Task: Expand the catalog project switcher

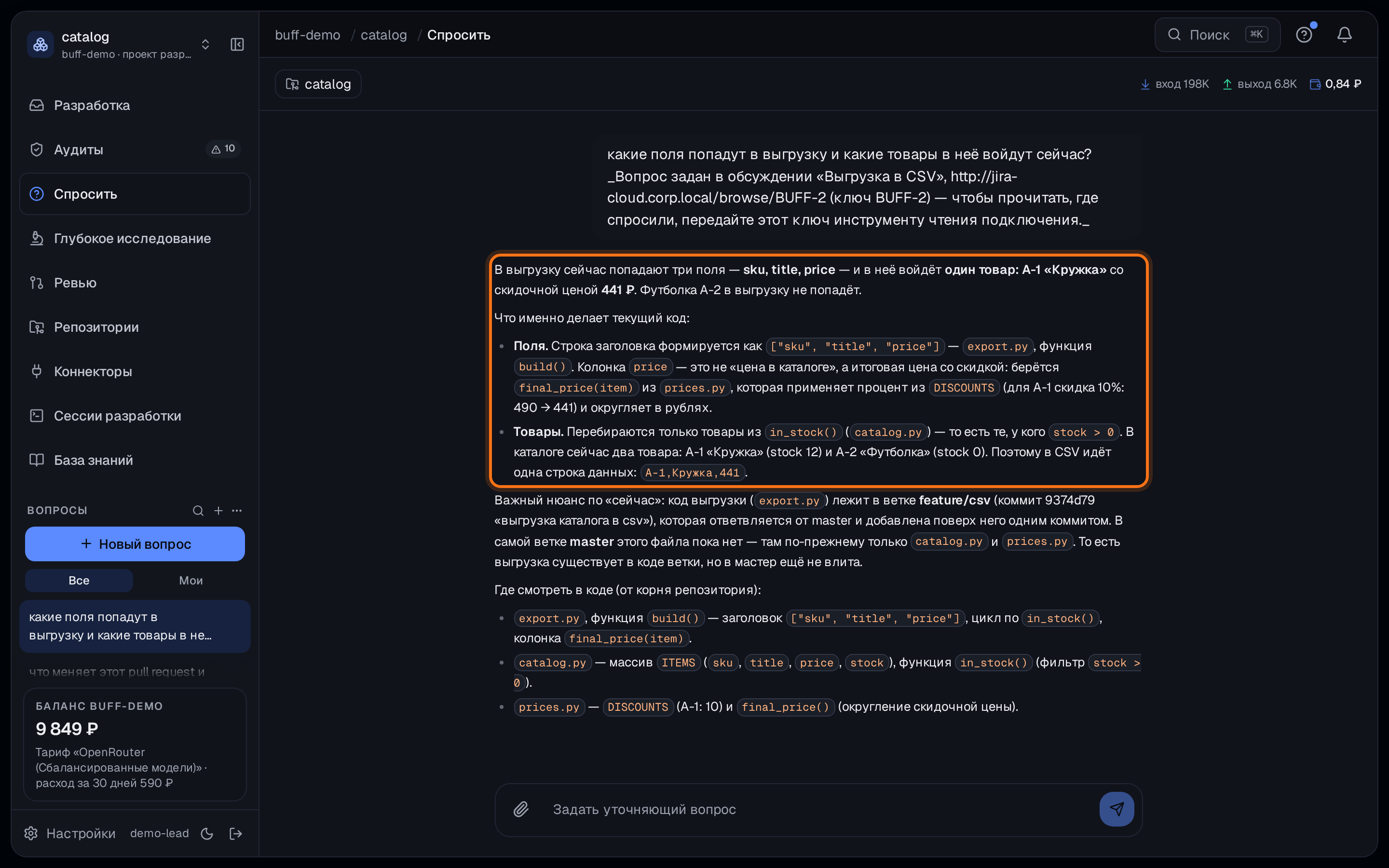Action: (205, 44)
